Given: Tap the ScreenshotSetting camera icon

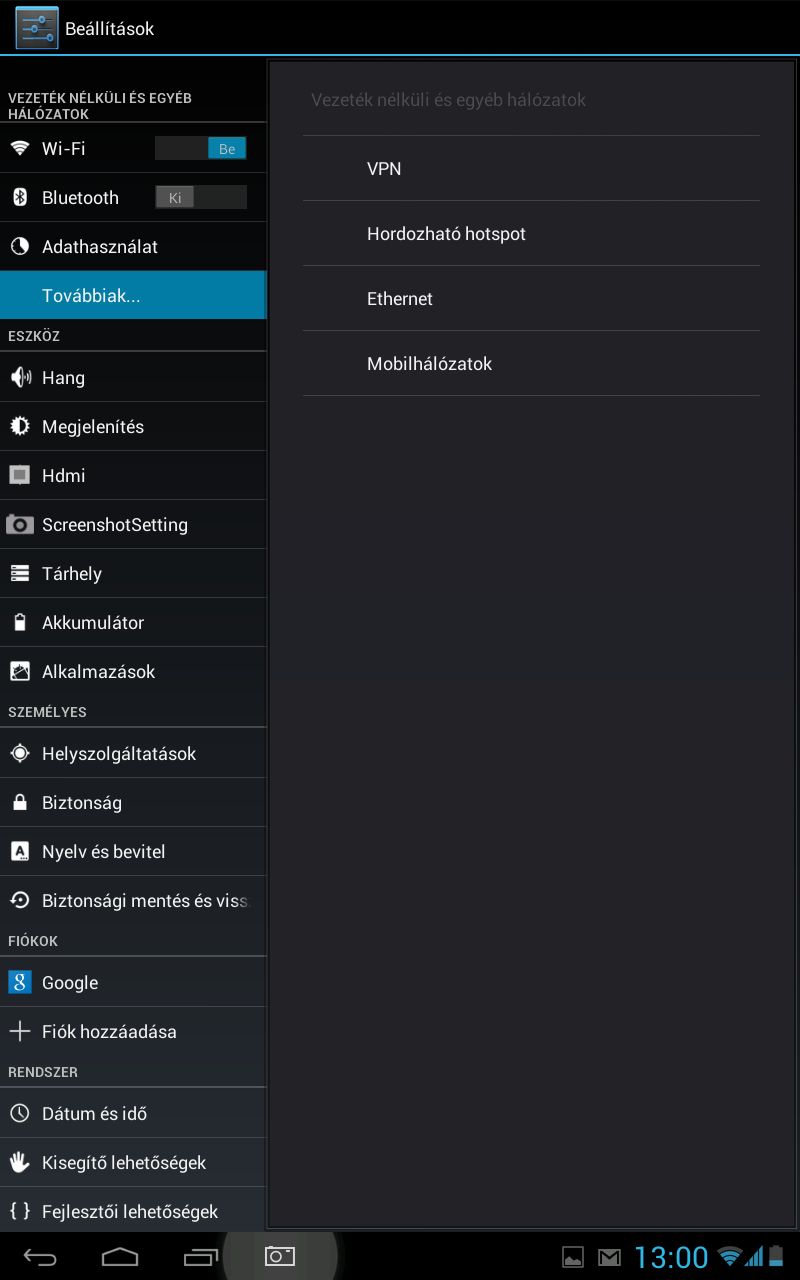Looking at the screenshot, I should click(20, 524).
